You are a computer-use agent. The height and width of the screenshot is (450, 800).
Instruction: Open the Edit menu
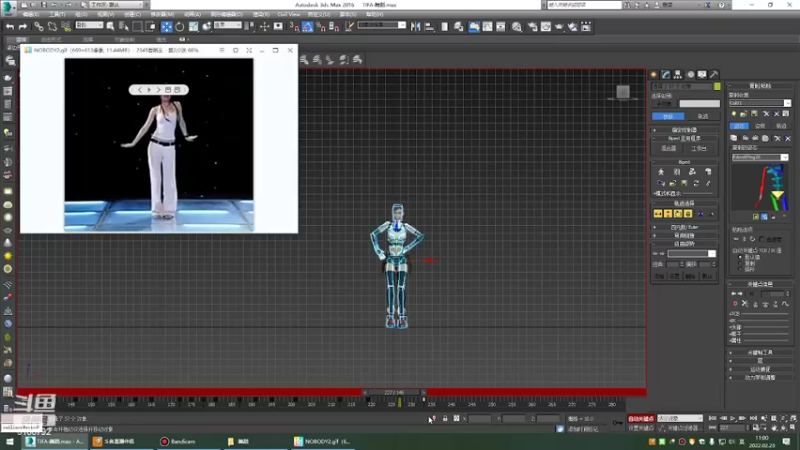(x=31, y=14)
